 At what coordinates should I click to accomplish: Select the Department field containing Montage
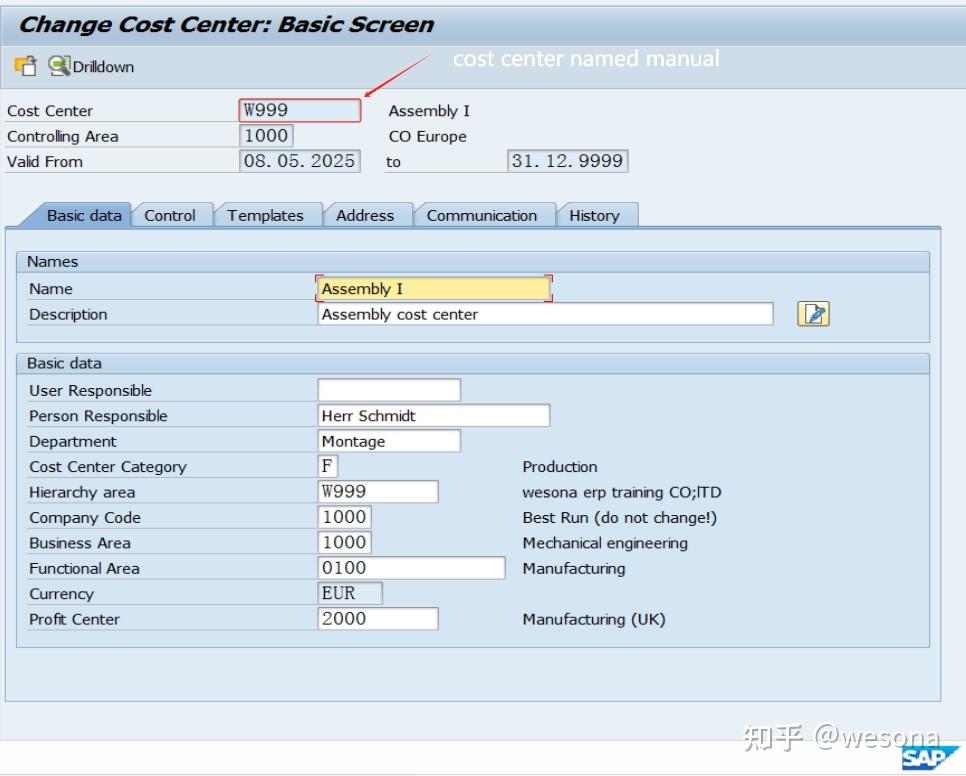point(389,441)
